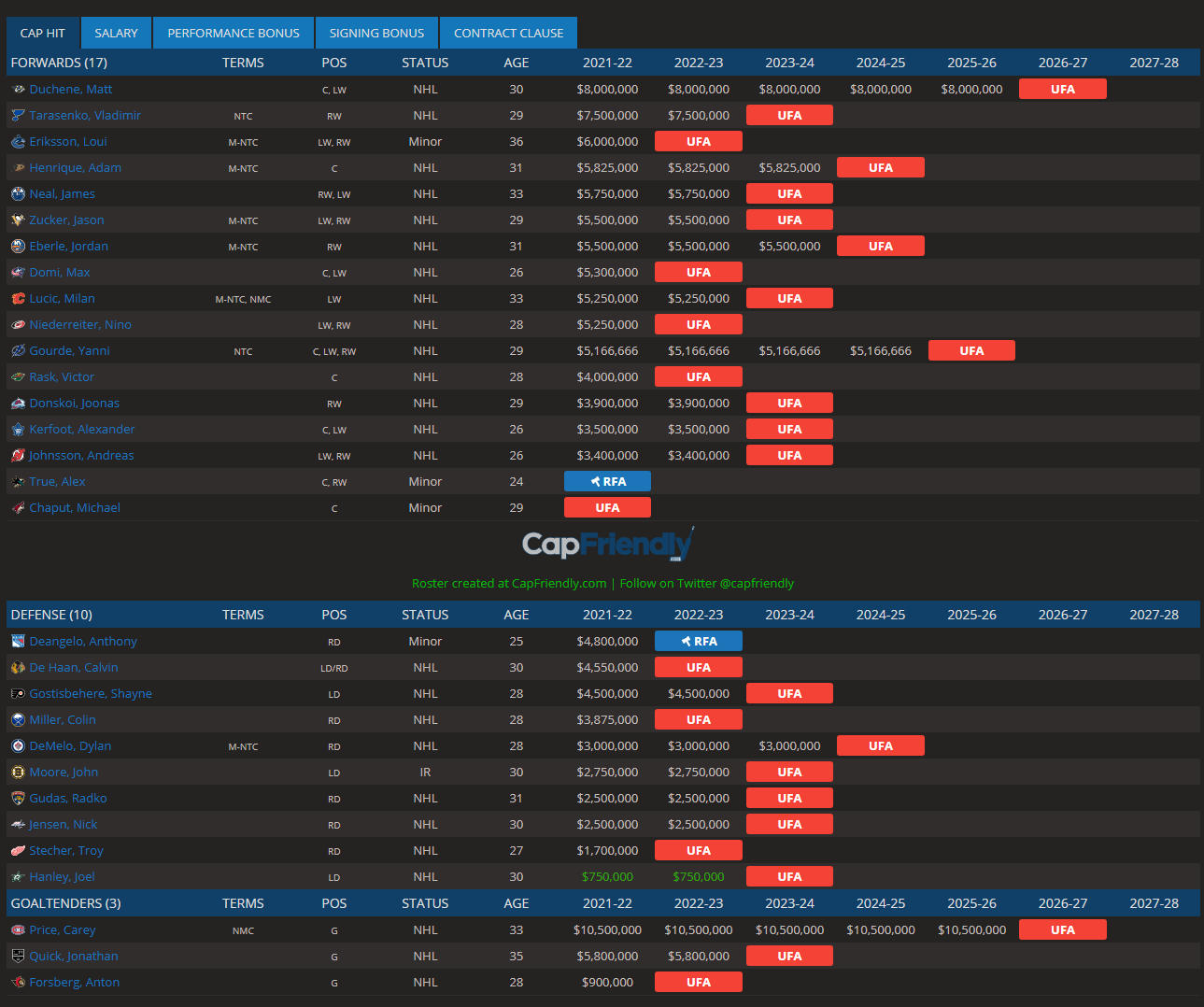This screenshot has width=1204, height=1007.
Task: Open the Stecher, Troy player link
Action: (66, 851)
